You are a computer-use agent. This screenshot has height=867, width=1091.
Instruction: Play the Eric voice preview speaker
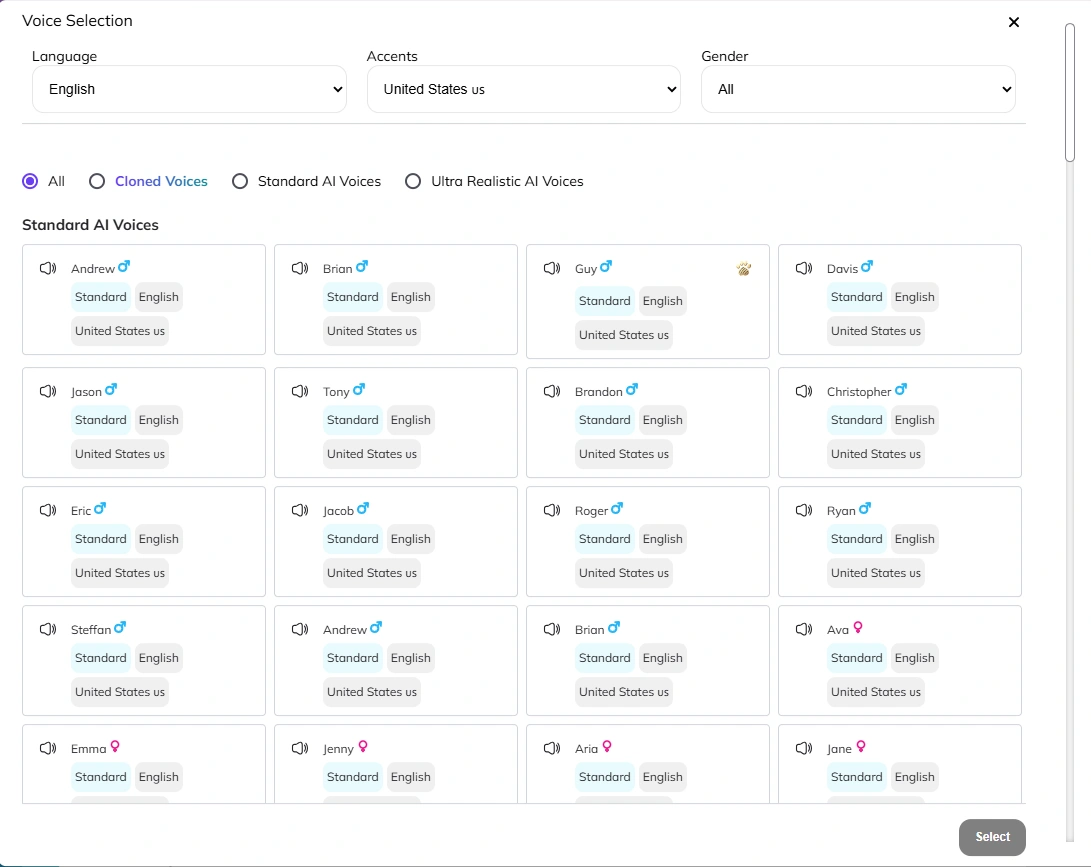pyautogui.click(x=48, y=511)
